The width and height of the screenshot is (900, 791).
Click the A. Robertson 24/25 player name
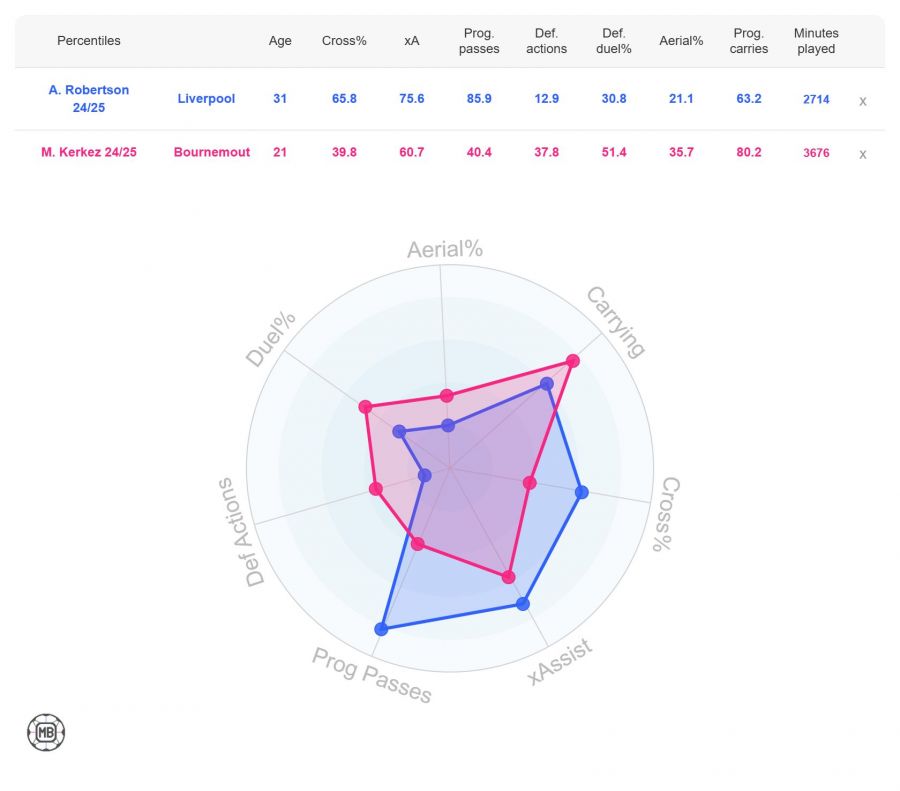point(89,99)
